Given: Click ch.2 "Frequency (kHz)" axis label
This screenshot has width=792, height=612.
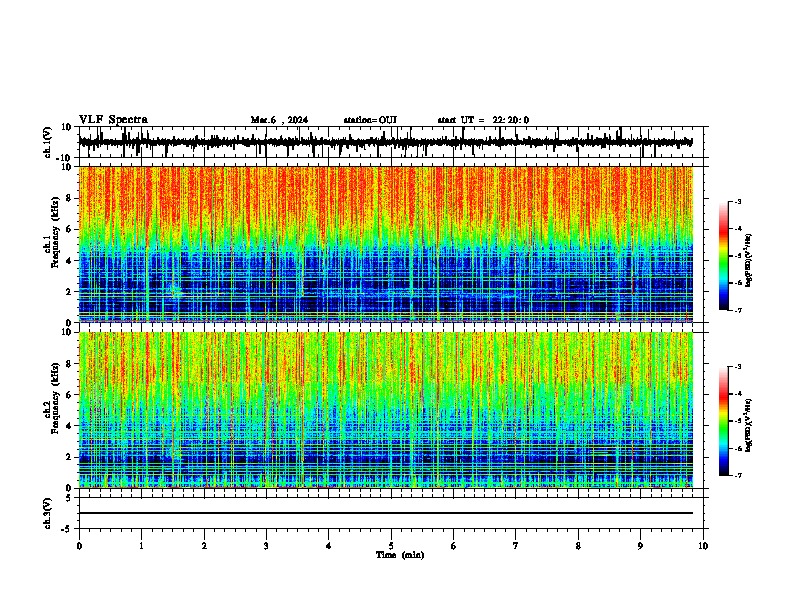Looking at the screenshot, I should (56, 398).
